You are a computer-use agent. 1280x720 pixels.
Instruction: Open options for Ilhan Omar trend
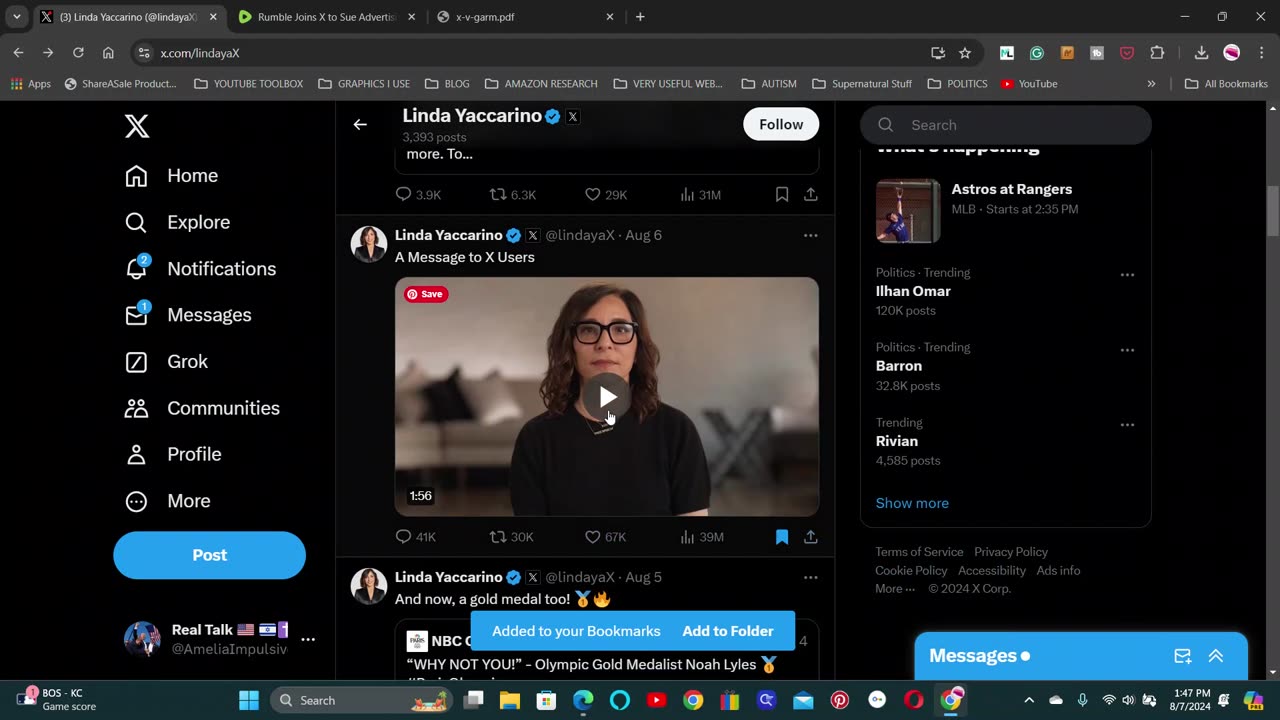1127,275
